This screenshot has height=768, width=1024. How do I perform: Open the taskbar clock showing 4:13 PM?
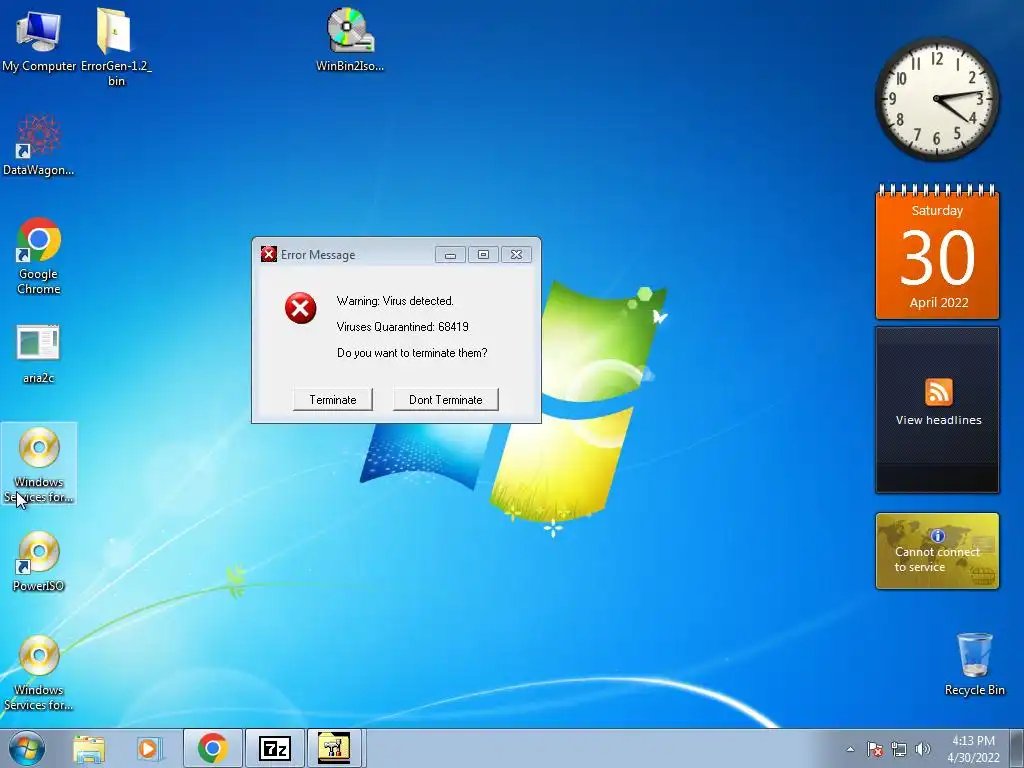(973, 749)
